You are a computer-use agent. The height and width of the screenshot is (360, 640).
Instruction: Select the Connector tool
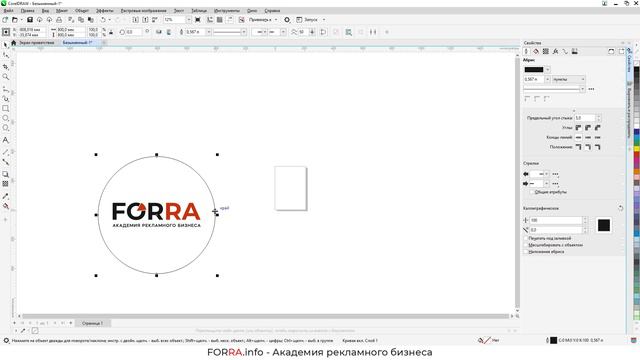click(6, 162)
